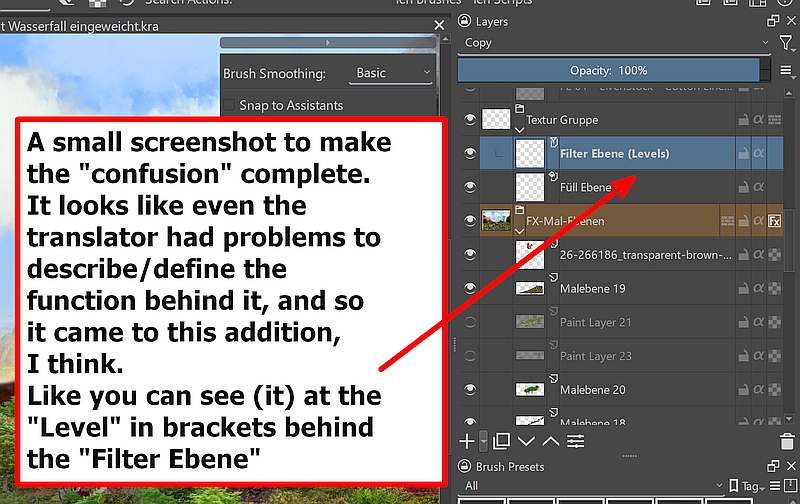Move the layer up with the chevron icon

point(551,441)
